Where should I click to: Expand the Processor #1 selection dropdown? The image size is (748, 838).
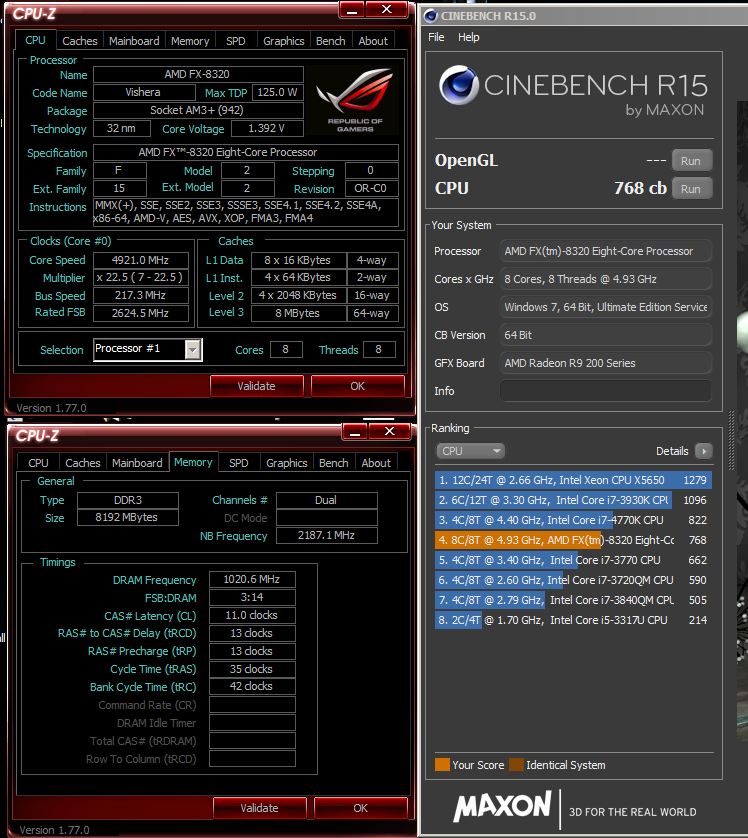(x=193, y=350)
